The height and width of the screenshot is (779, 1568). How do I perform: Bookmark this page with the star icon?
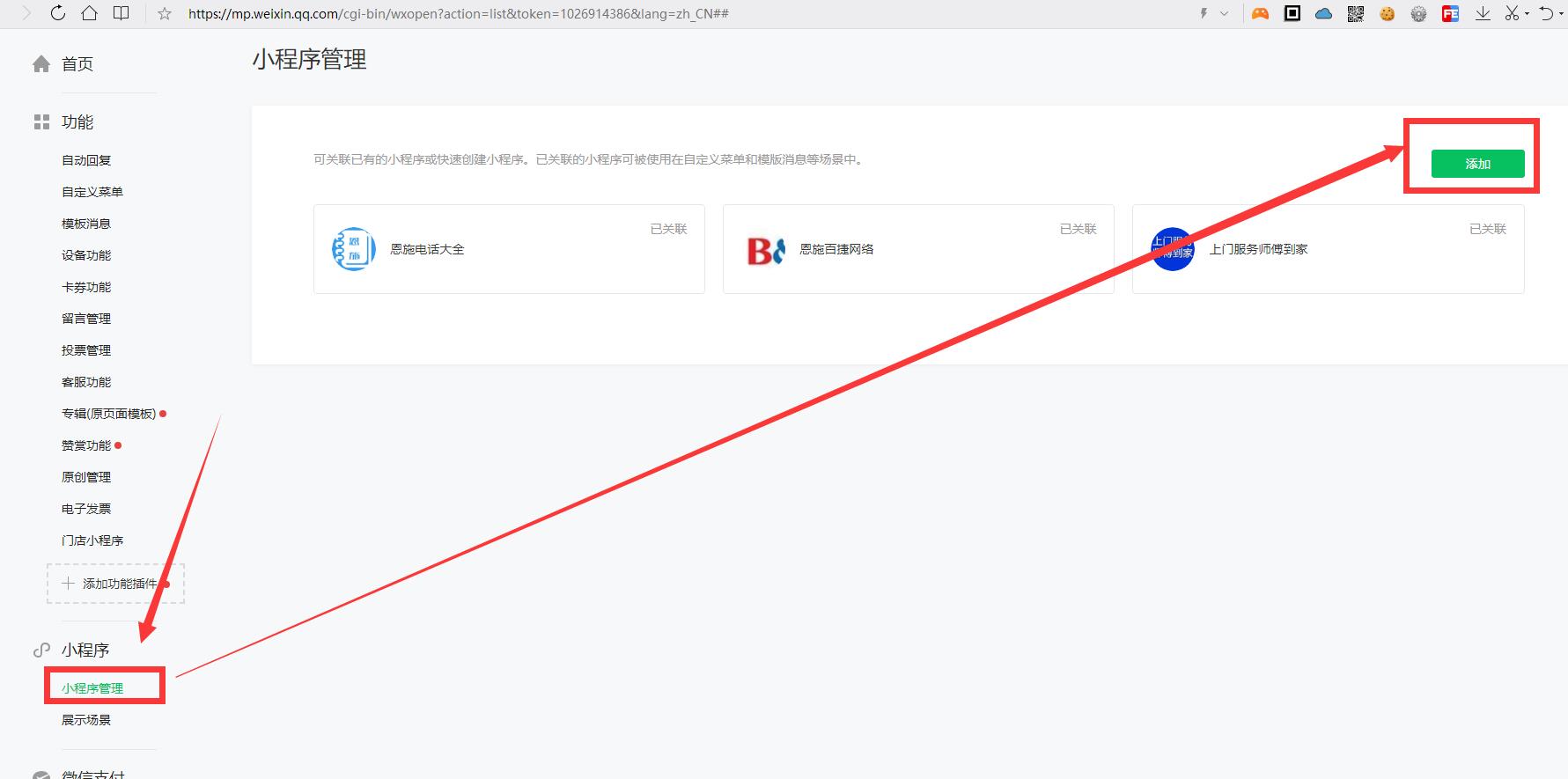coord(164,14)
